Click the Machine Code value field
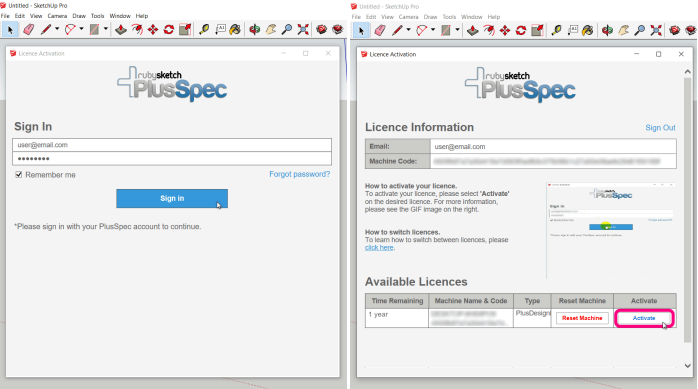The width and height of the screenshot is (698, 389). (x=553, y=161)
